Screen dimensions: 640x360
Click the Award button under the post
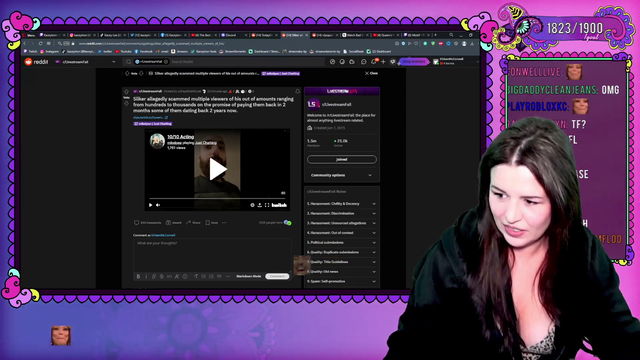pos(174,223)
